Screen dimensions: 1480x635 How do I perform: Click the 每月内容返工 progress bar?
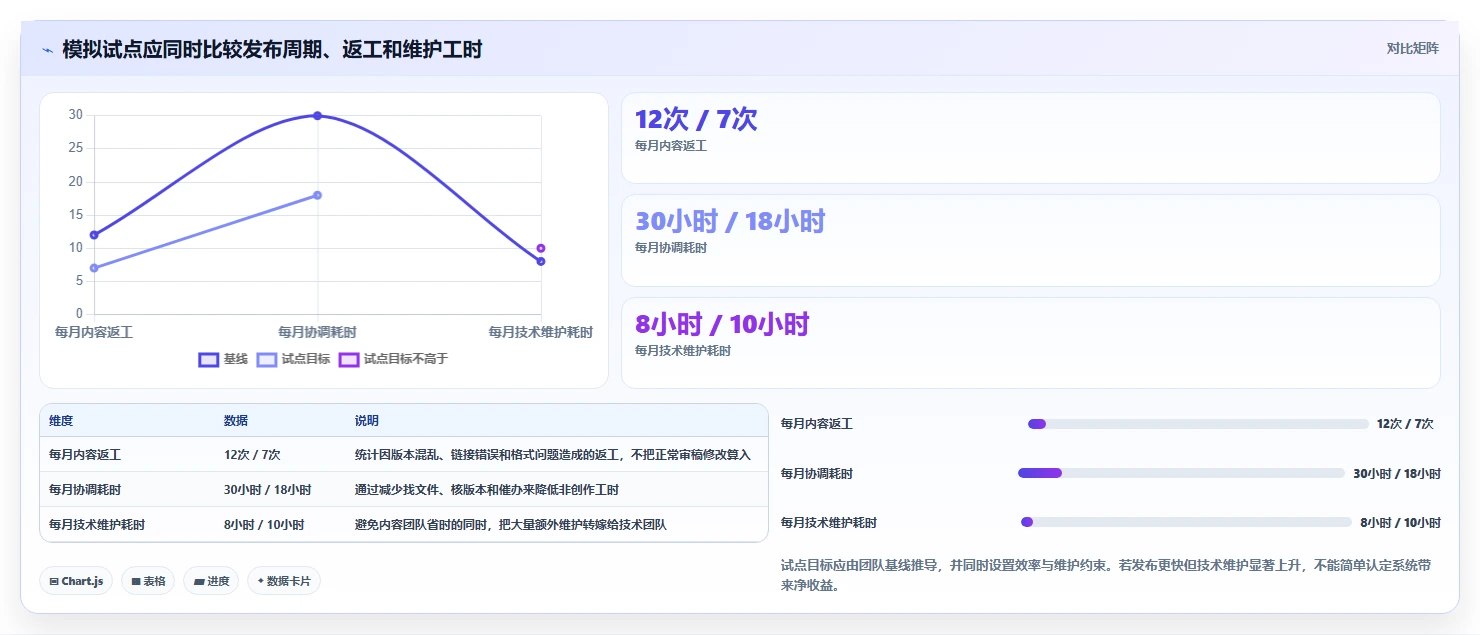click(1198, 424)
